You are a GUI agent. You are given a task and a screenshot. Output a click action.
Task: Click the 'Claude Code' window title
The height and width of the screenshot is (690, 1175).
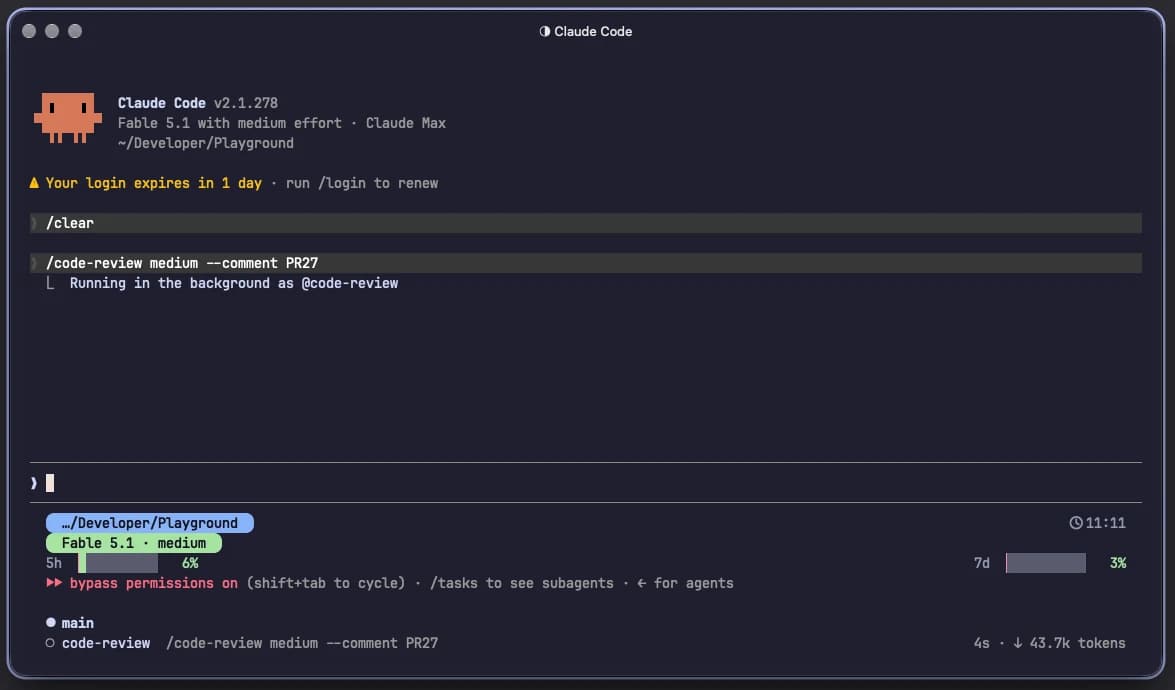click(593, 31)
